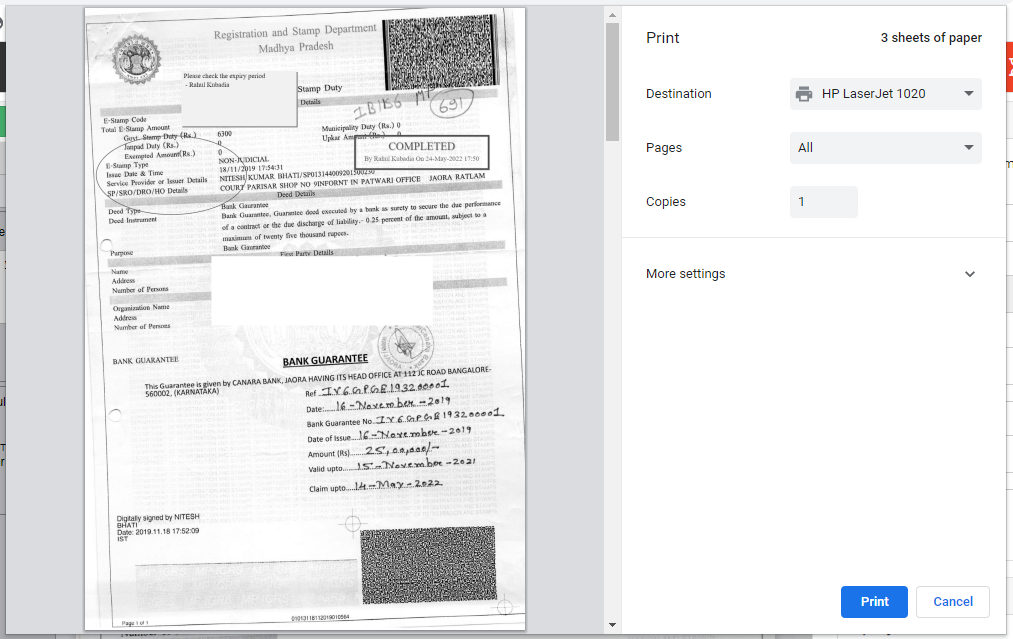Open the Destination dropdown

coord(885,93)
